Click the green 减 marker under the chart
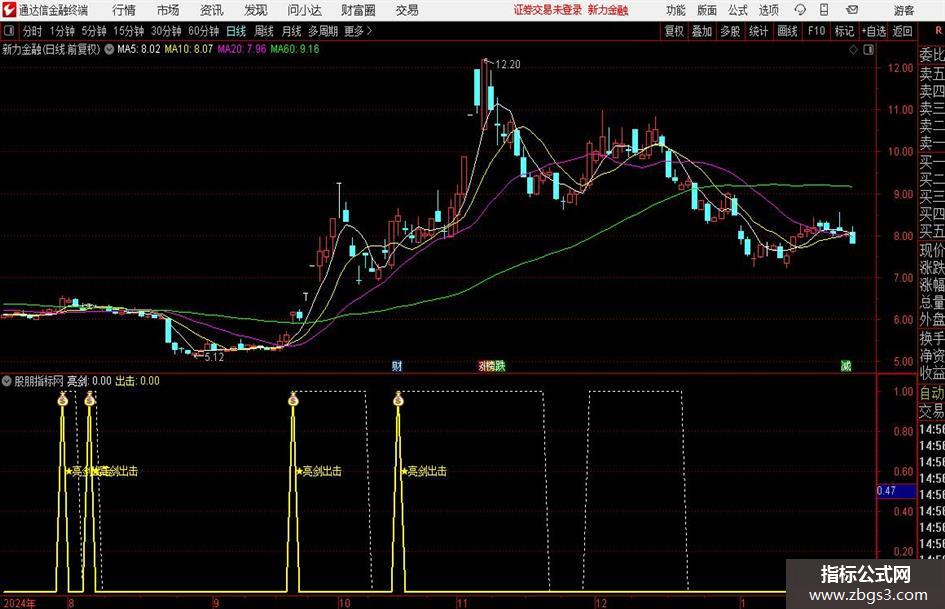 pos(846,366)
